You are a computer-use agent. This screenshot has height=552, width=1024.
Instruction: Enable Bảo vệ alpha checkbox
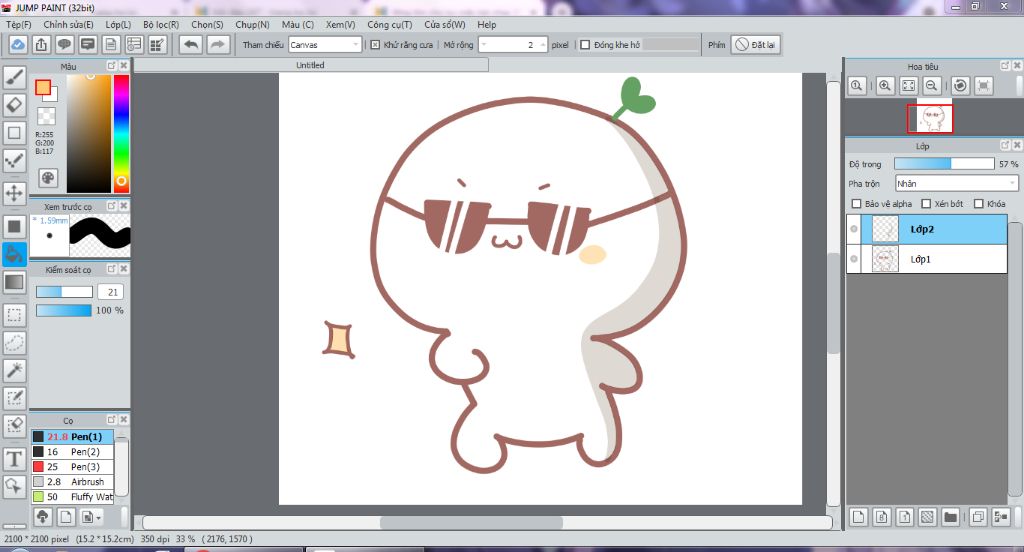[x=857, y=204]
